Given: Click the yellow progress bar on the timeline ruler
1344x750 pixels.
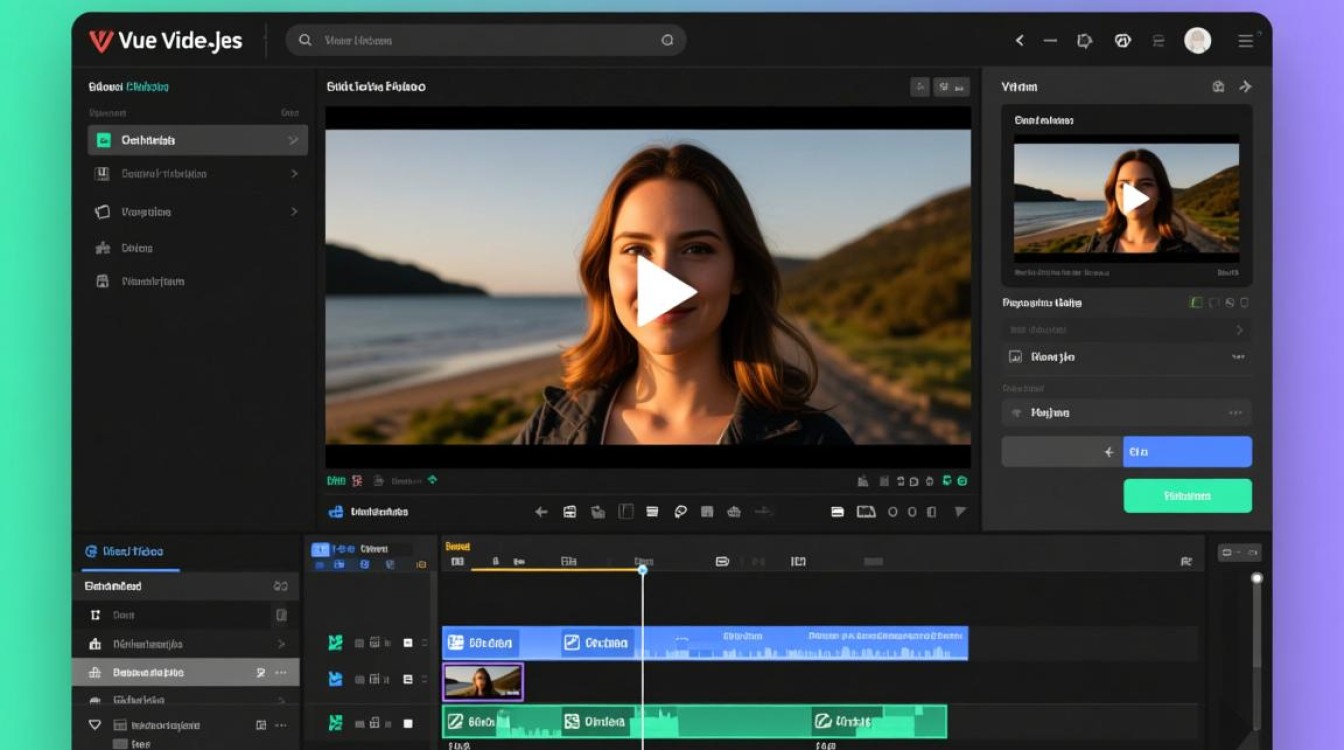Looking at the screenshot, I should pos(556,569).
